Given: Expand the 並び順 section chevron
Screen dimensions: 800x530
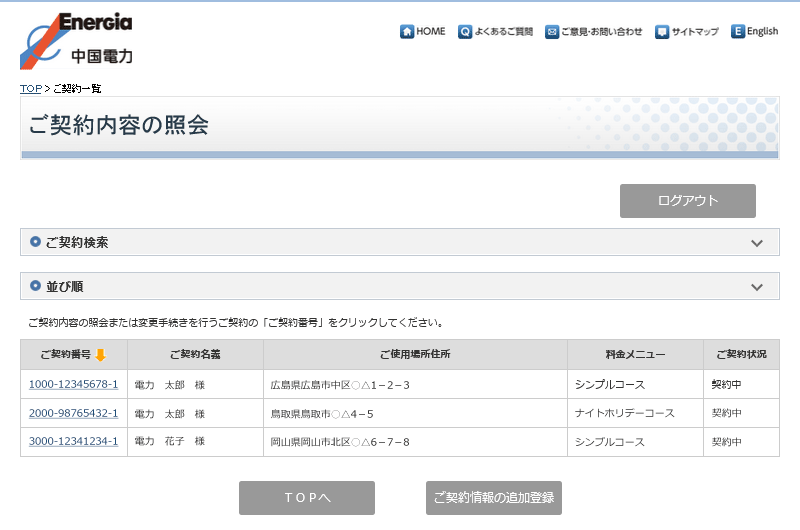Looking at the screenshot, I should (757, 287).
